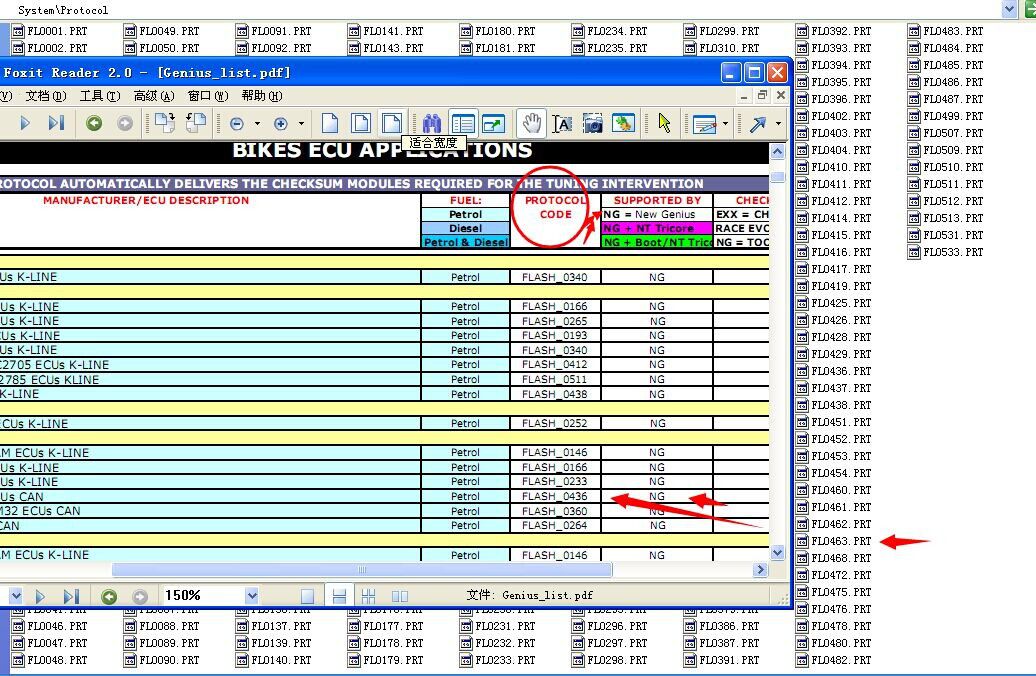Screen dimensions: 1036x676
Task: Click the horizontal scrollbar thumb
Action: coord(361,570)
